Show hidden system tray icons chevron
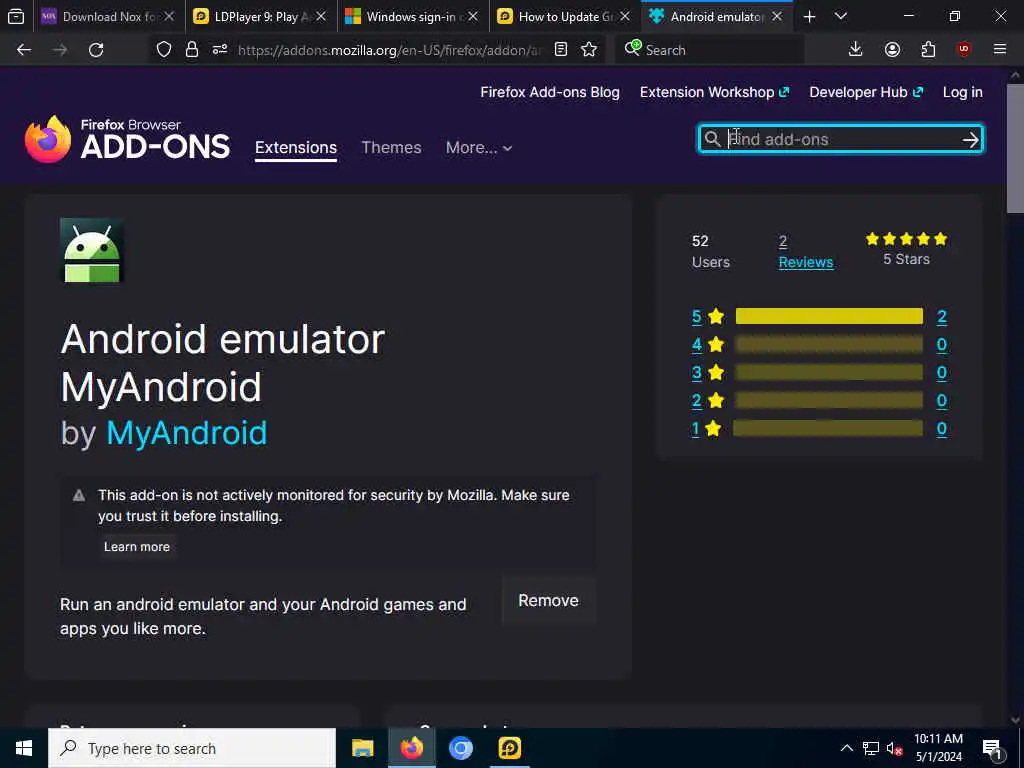The width and height of the screenshot is (1024, 768). (846, 748)
